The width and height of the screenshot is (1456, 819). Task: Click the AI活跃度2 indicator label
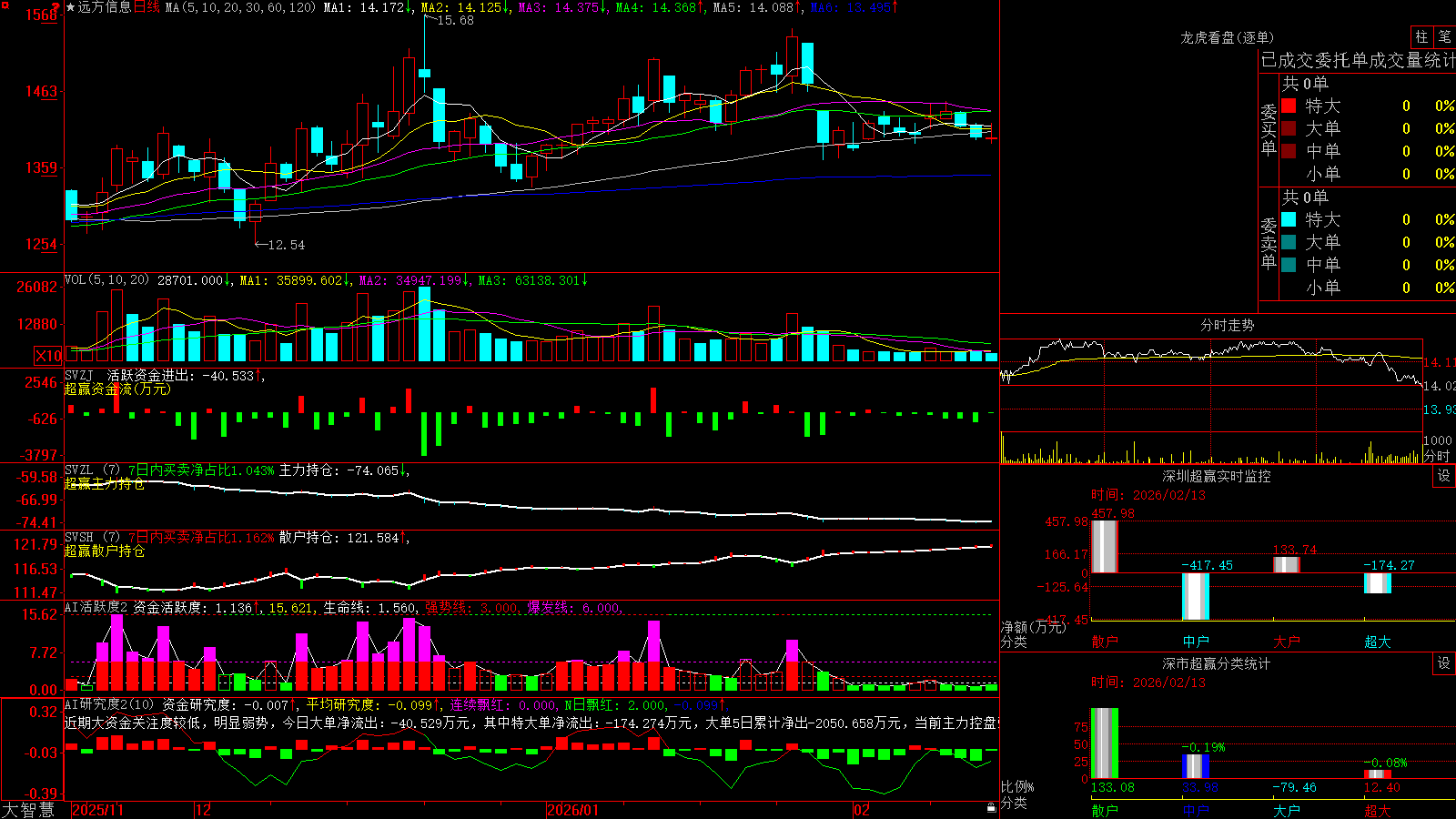click(x=96, y=607)
